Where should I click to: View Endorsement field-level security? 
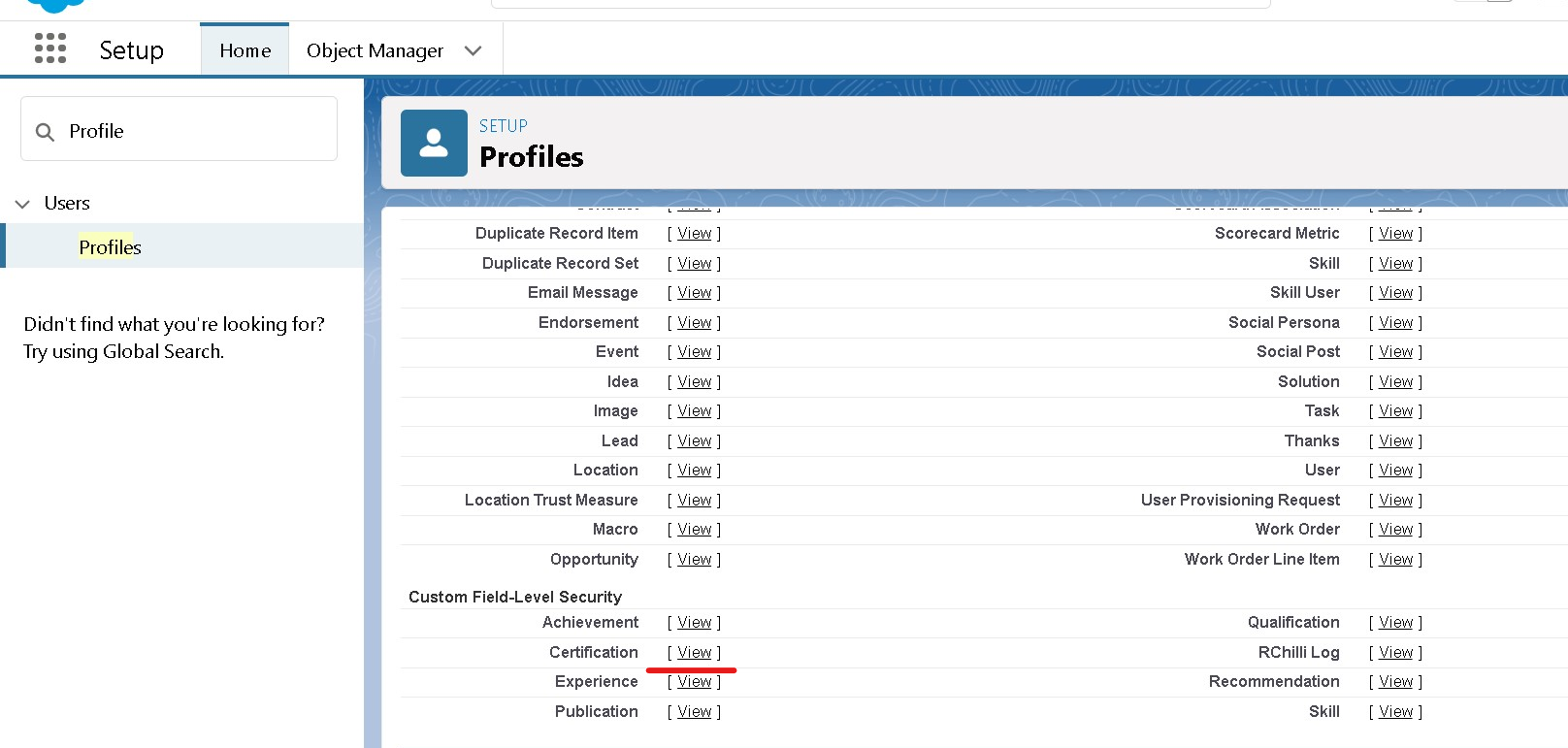695,322
